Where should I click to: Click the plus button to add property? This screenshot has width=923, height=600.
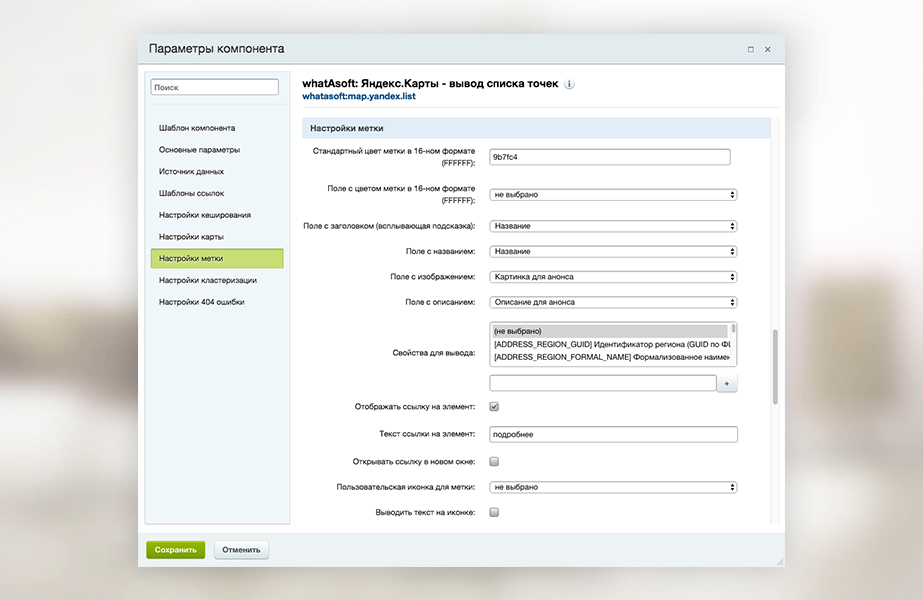click(727, 384)
